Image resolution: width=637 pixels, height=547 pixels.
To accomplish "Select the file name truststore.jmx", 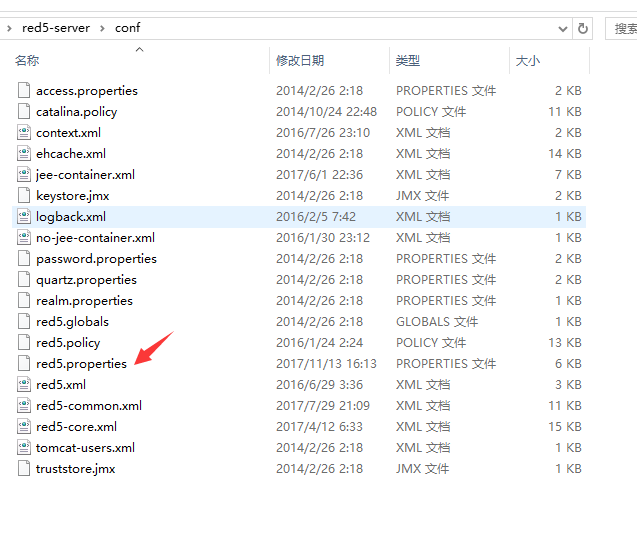I will pos(76,469).
